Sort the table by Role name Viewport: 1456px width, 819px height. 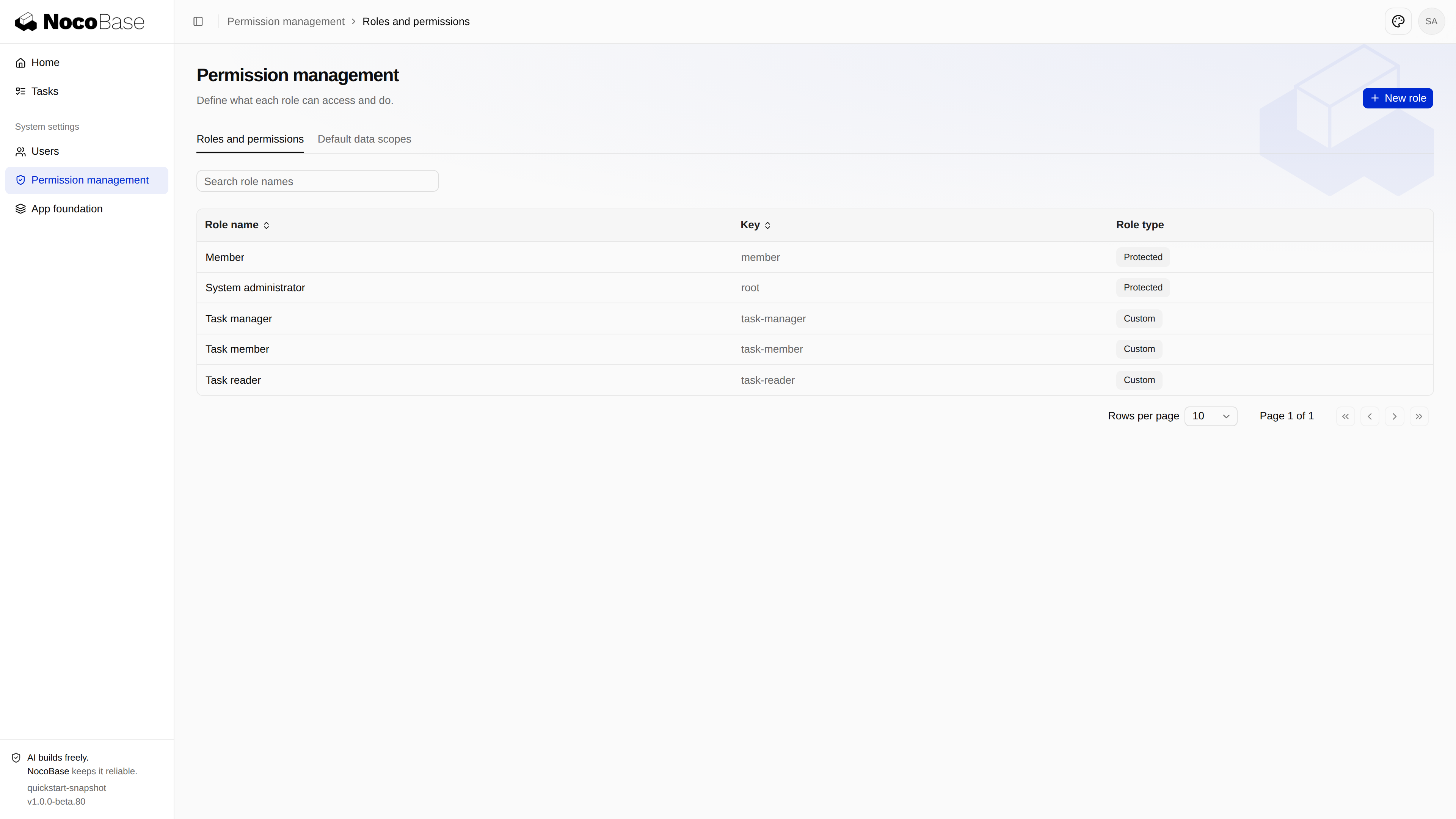tap(237, 225)
